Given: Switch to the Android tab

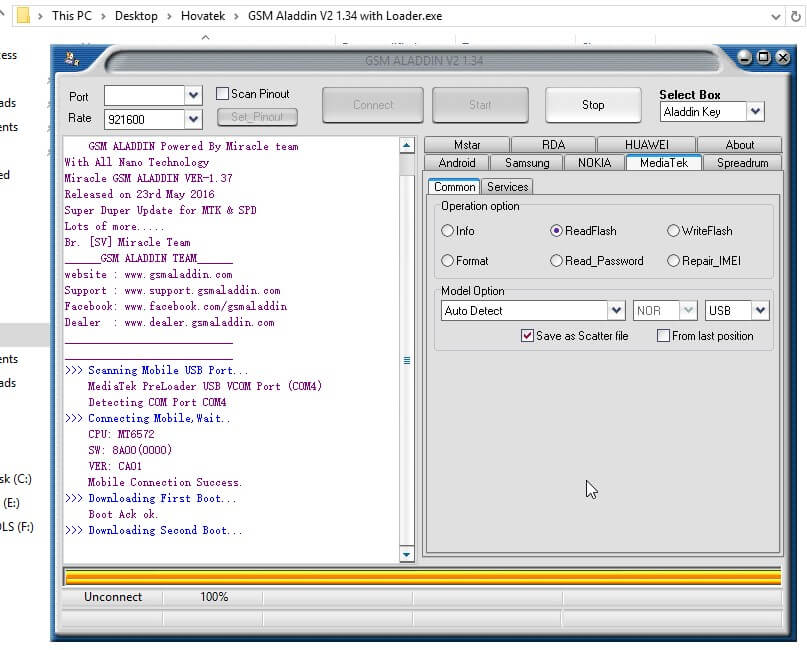Looking at the screenshot, I should point(457,163).
